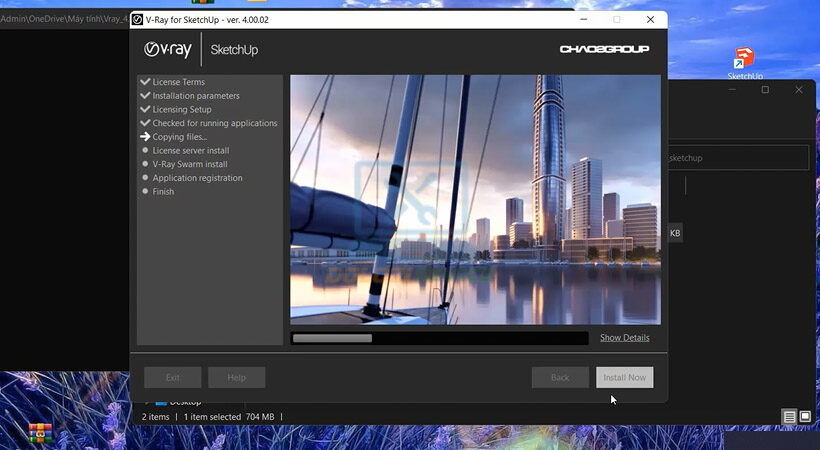Screen dimensions: 820x450
Task: Click the Help button
Action: pos(236,377)
